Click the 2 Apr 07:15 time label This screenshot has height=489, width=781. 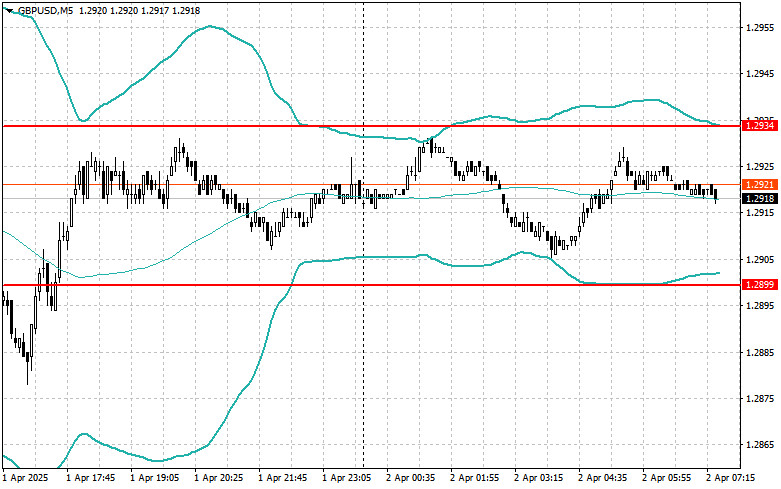click(732, 478)
